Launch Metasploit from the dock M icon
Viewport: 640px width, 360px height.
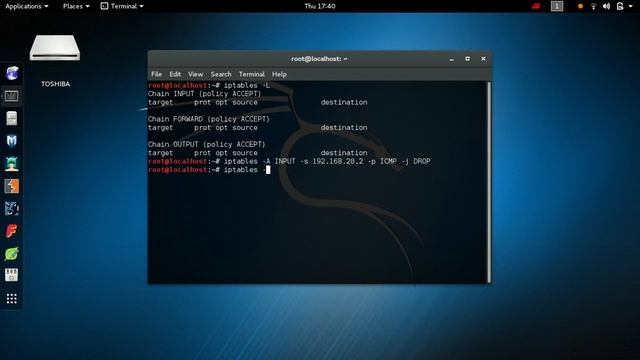click(x=11, y=141)
